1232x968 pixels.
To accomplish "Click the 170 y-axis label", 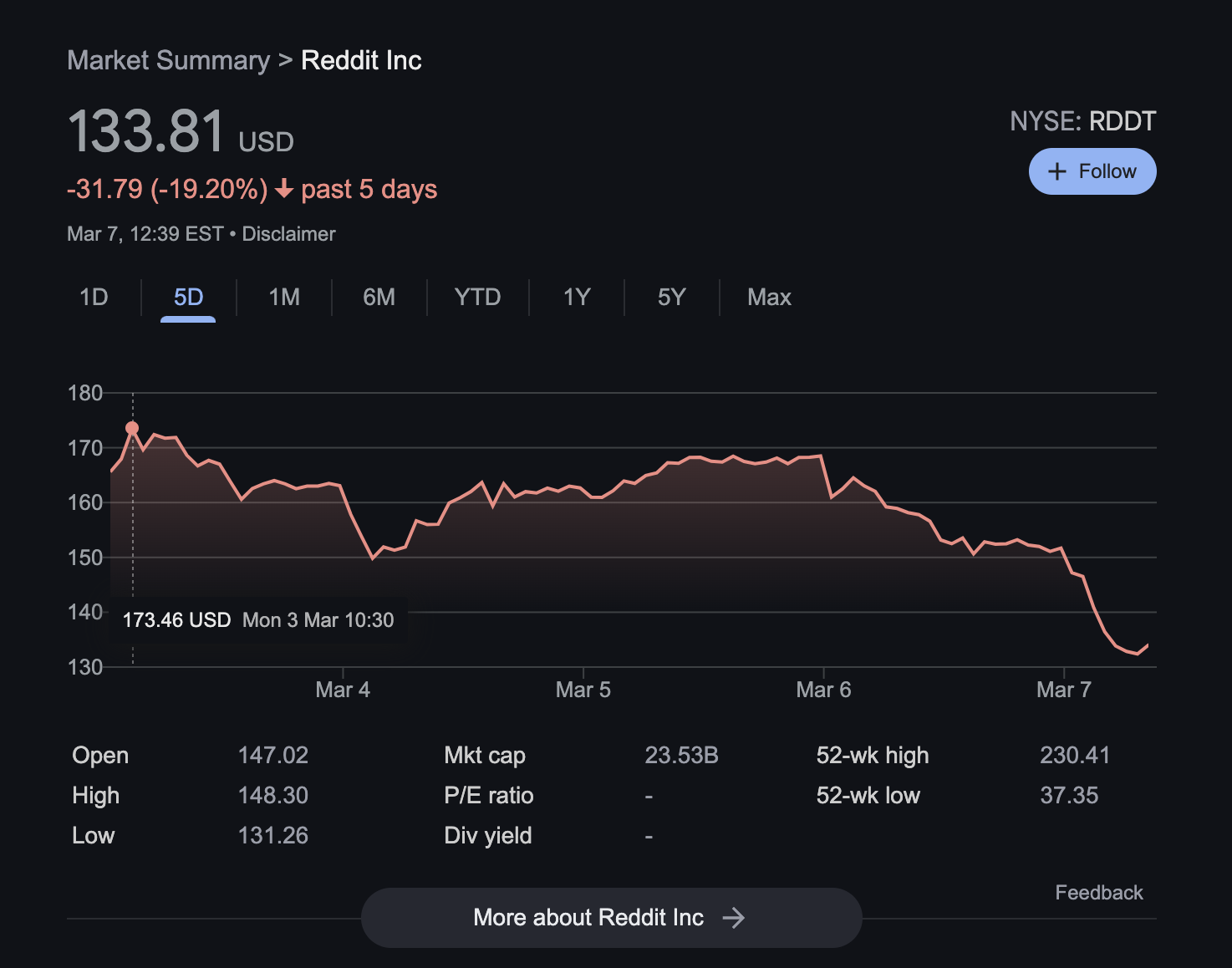I will coord(85,448).
